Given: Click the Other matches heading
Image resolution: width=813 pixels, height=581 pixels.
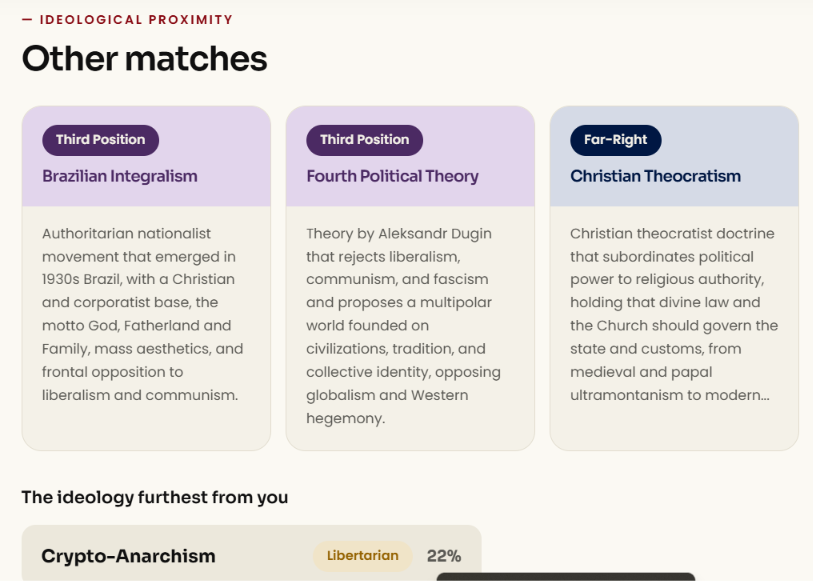Looking at the screenshot, I should pyautogui.click(x=145, y=59).
